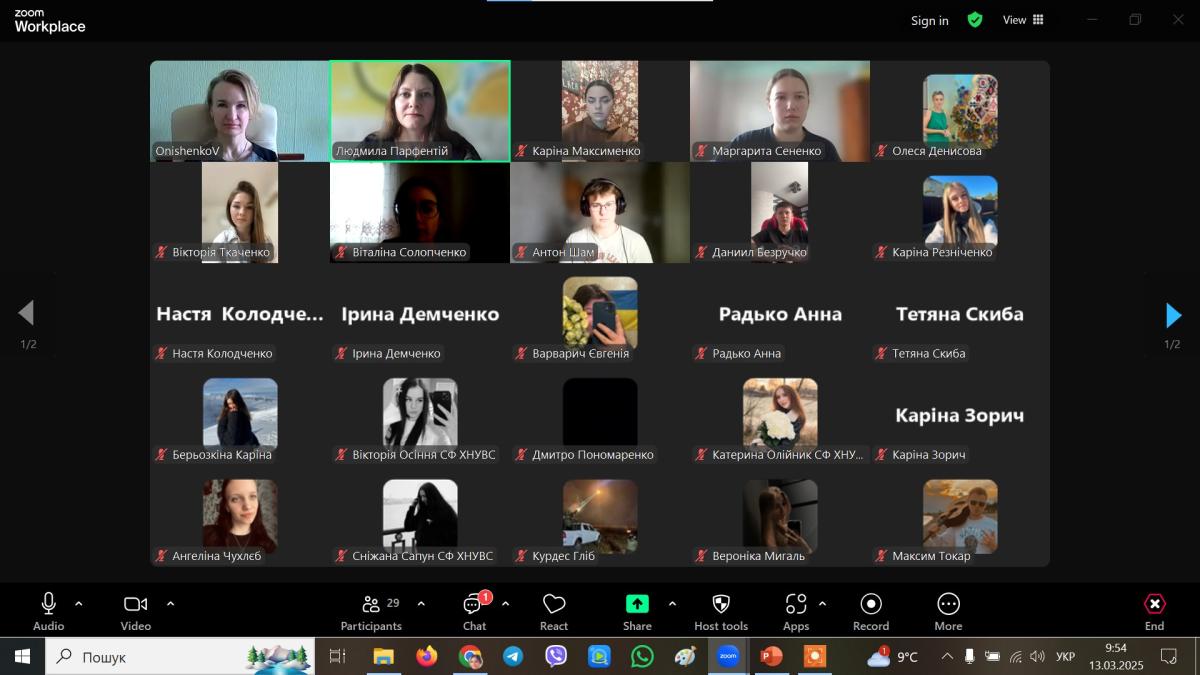Click the green Share screen icon
Image resolution: width=1200 pixels, height=675 pixels.
pos(637,604)
